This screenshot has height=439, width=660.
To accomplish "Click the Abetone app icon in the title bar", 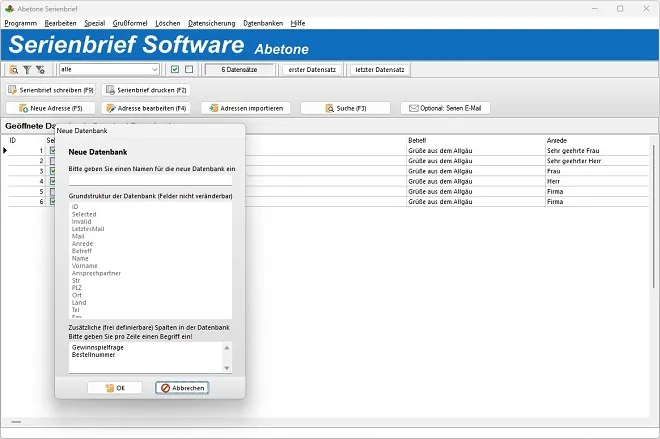I will click(10, 8).
